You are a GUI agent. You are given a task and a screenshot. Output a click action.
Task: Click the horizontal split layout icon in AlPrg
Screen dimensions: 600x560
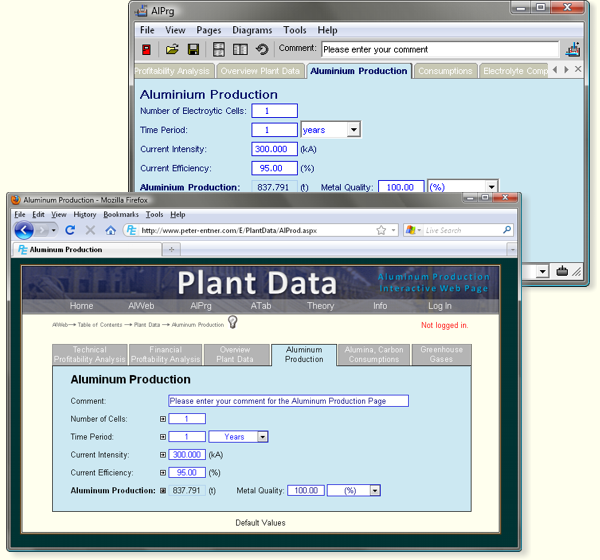[x=218, y=49]
